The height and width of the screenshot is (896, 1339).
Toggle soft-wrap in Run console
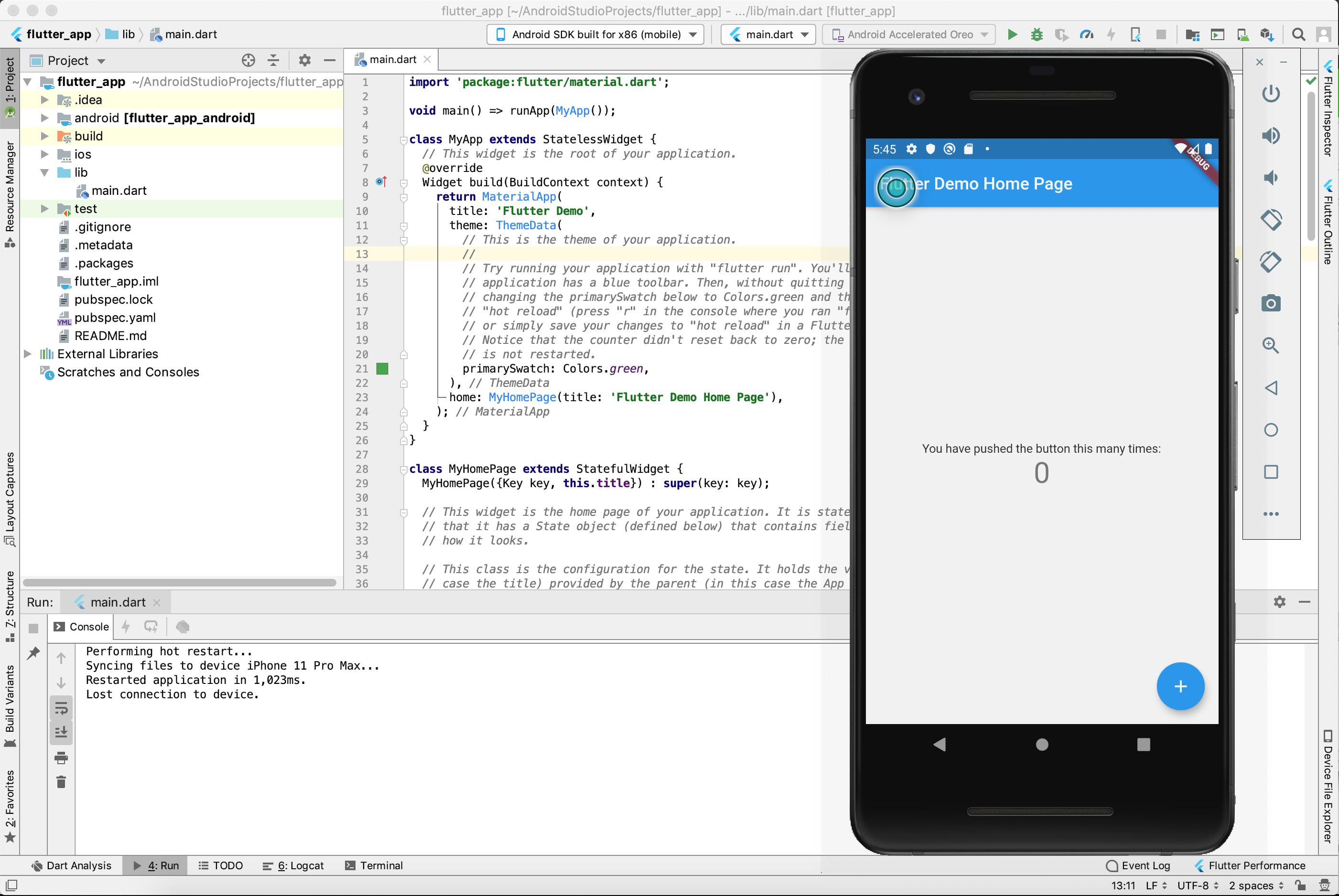pyautogui.click(x=61, y=709)
